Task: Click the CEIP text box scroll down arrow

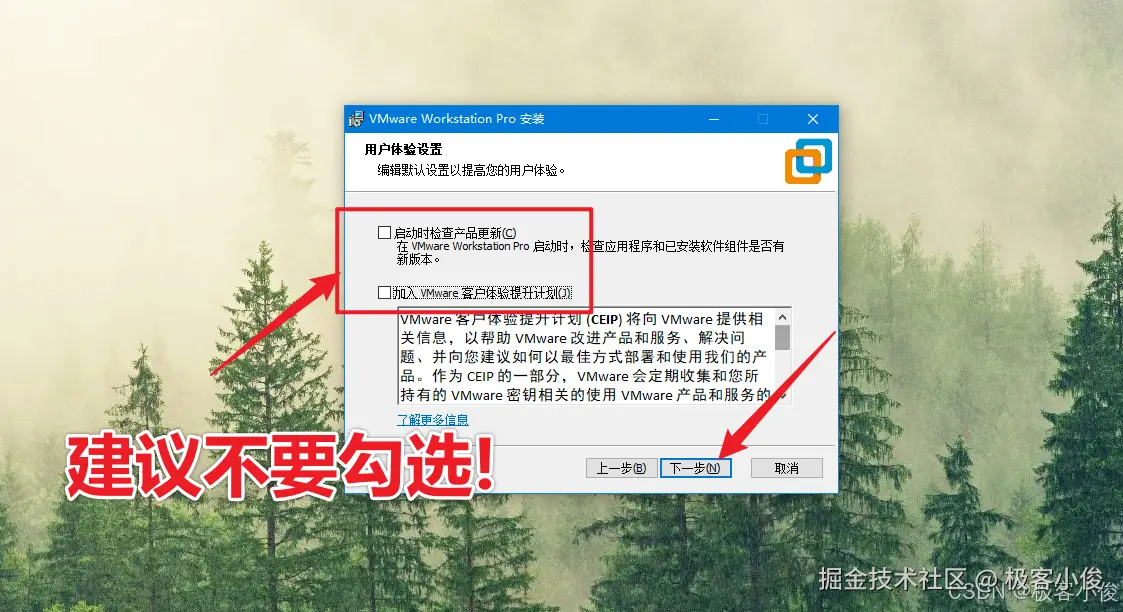Action: point(783,395)
